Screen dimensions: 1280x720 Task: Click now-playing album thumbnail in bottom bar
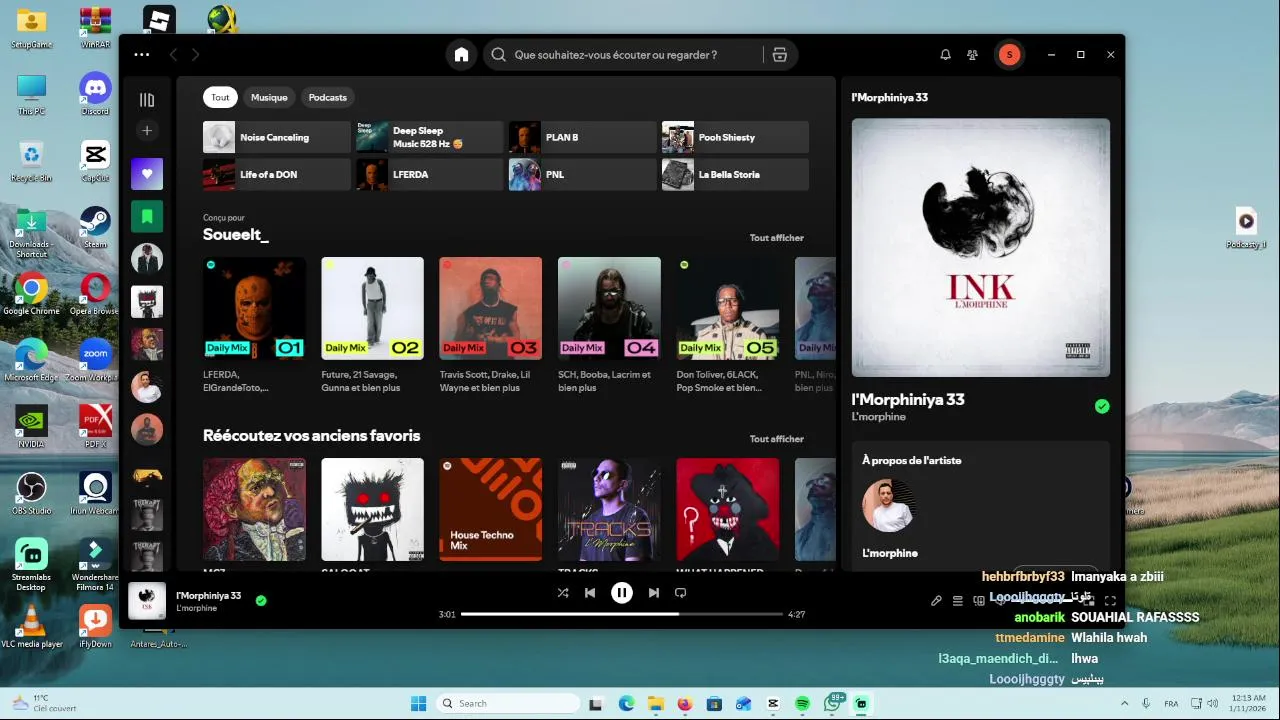coord(147,601)
